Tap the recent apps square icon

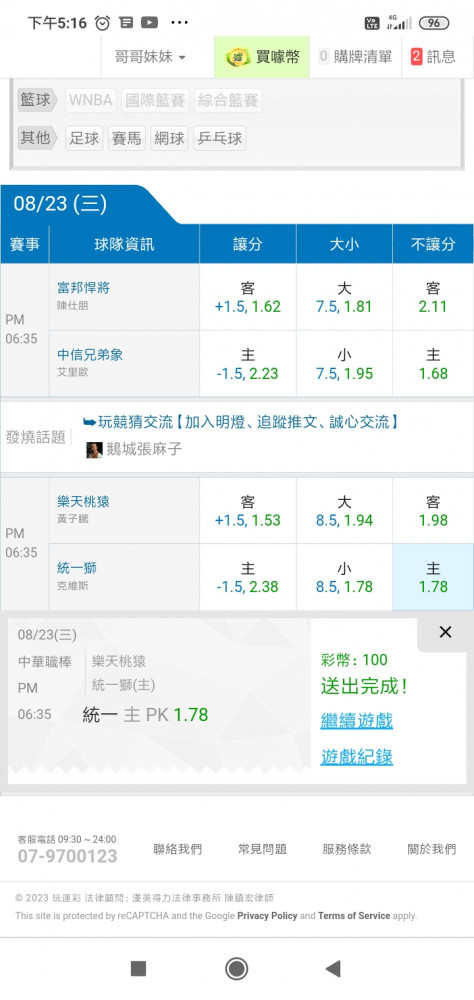138,969
